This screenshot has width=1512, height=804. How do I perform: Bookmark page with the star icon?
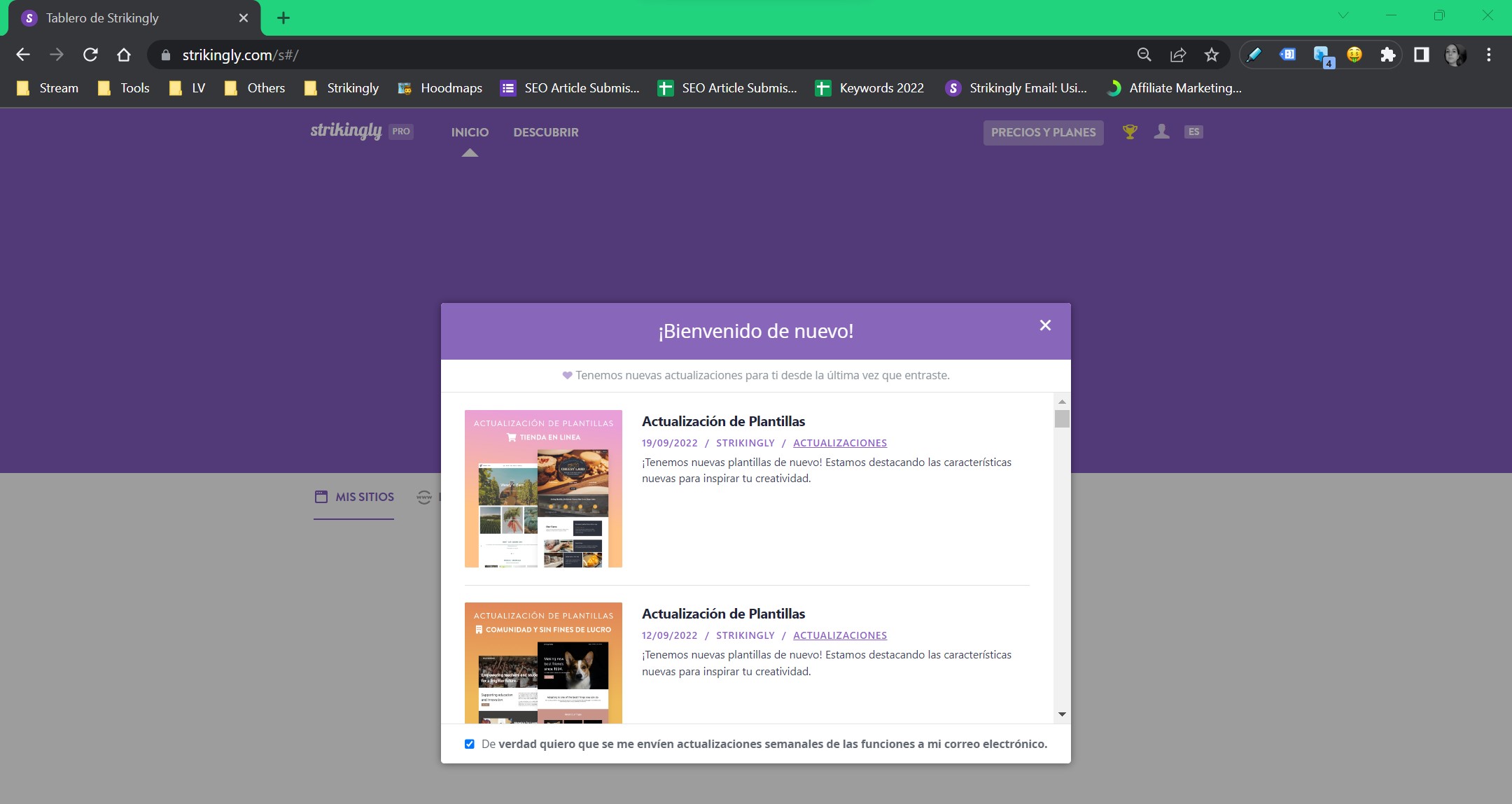(1212, 55)
